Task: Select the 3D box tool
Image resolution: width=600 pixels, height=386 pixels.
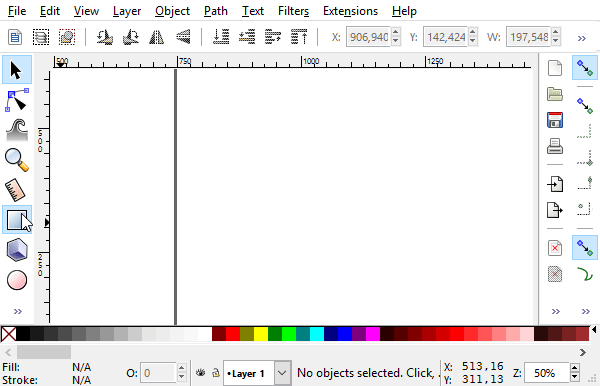Action: 17,250
